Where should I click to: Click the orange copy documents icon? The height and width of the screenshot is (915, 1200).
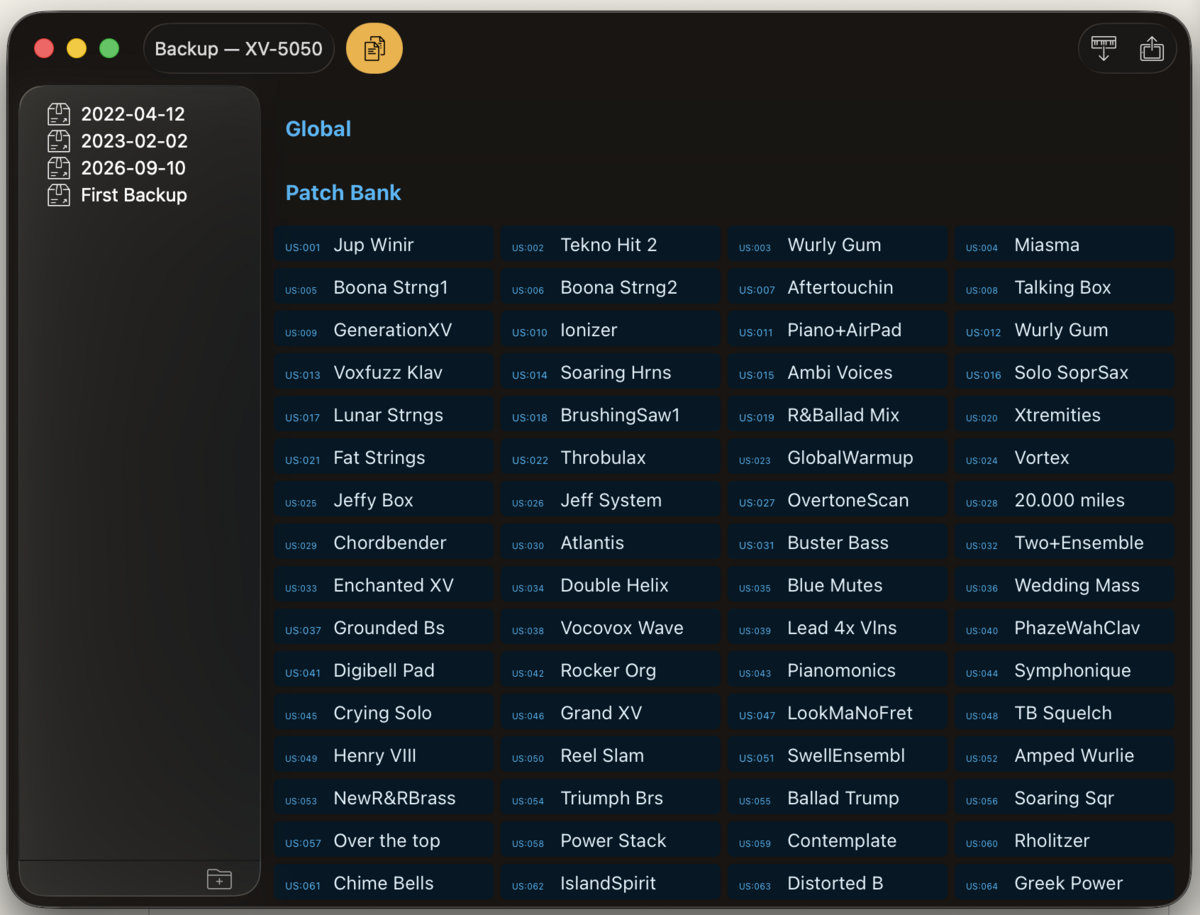pos(374,48)
